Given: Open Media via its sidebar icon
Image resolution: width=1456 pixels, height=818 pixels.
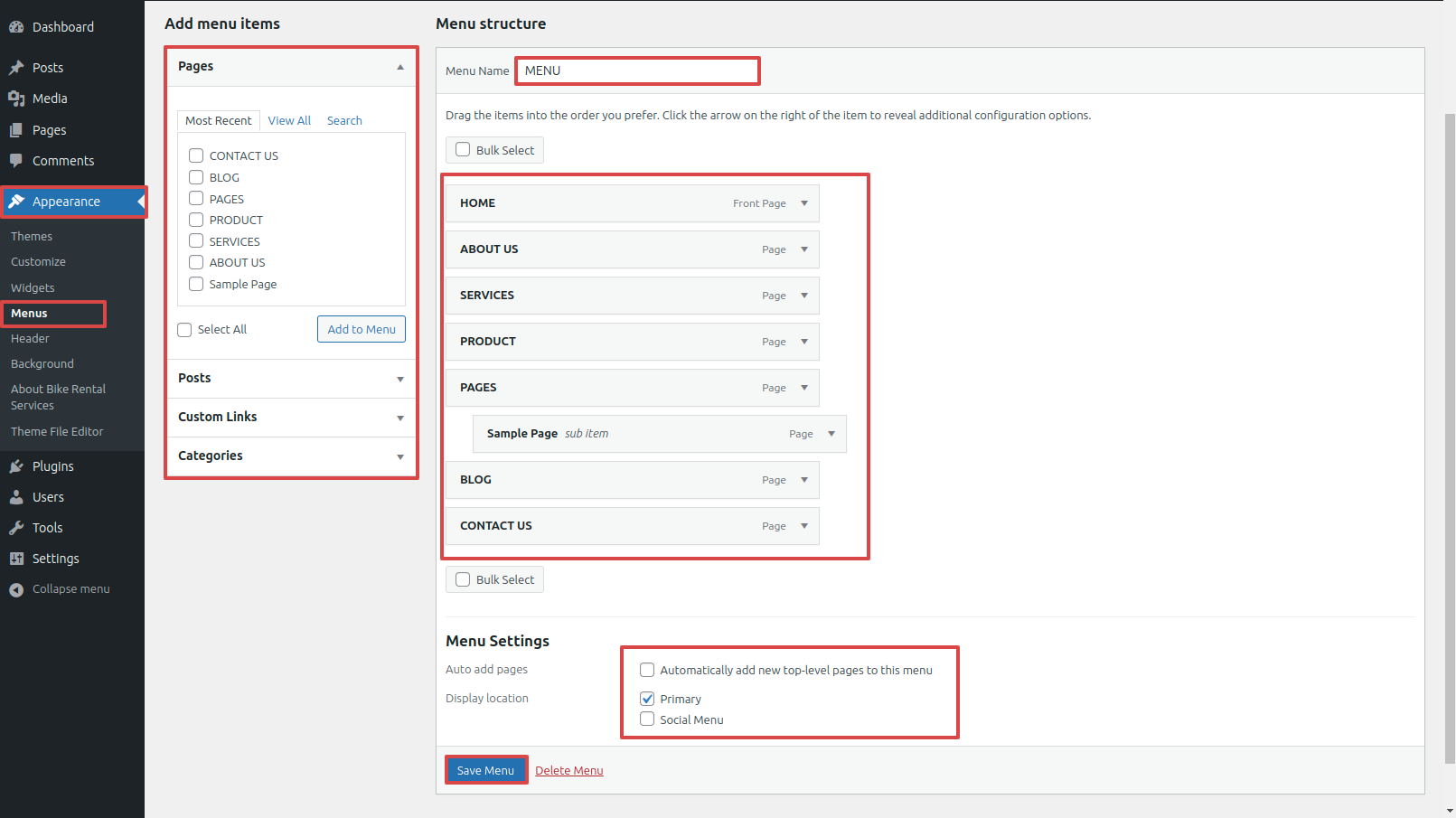Looking at the screenshot, I should pyautogui.click(x=16, y=99).
